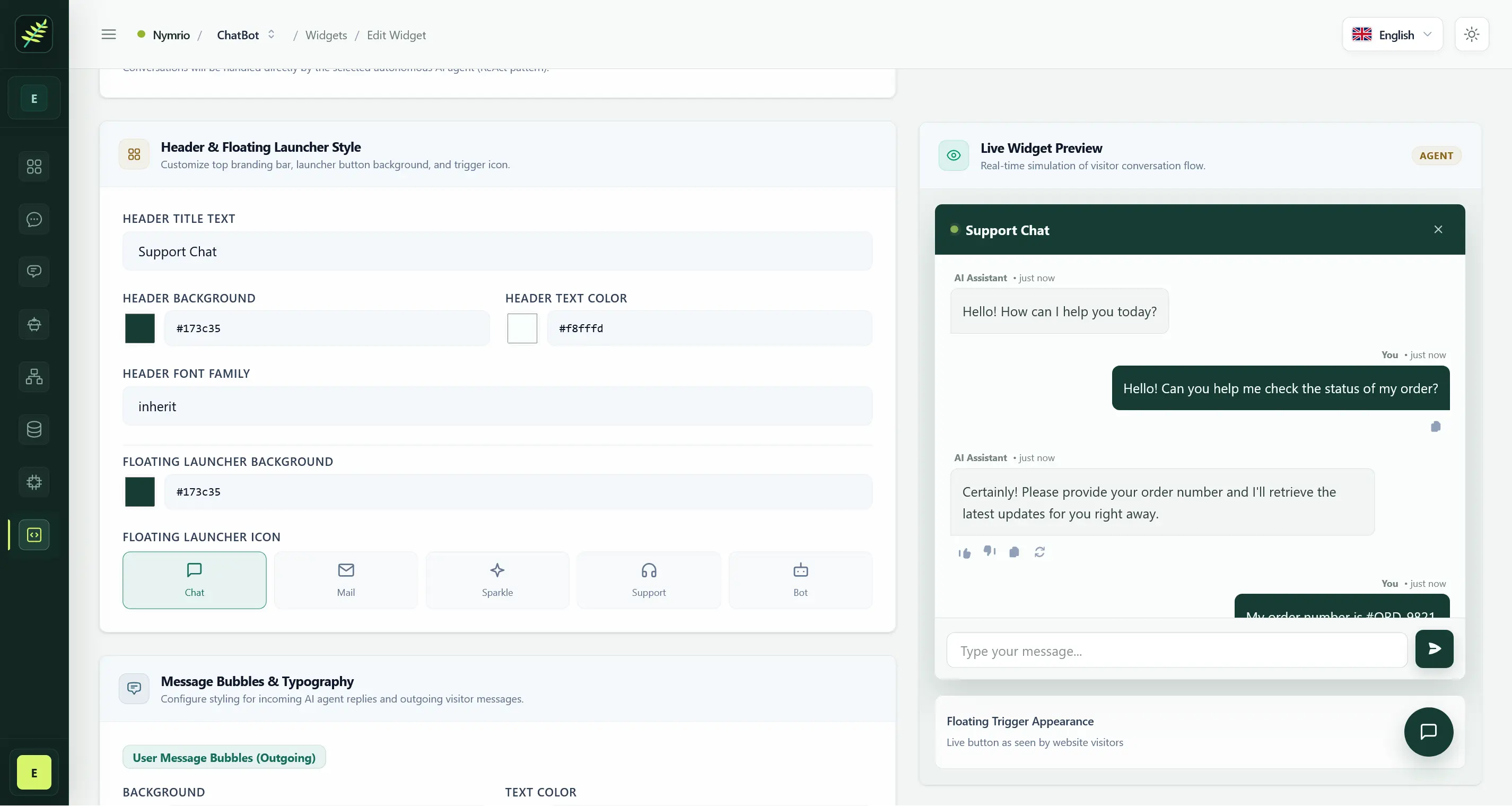Screen dimensions: 1512x806
Task: Go to Nymrio breadcrumb
Action: pos(171,35)
